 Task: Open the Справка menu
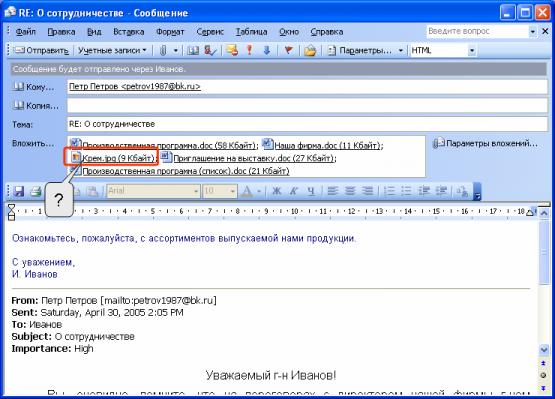[327, 32]
